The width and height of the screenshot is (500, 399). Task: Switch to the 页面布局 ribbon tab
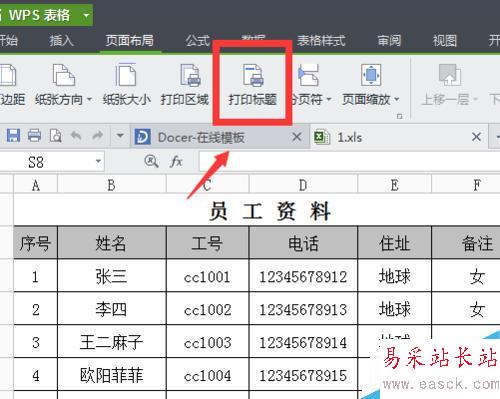(129, 41)
